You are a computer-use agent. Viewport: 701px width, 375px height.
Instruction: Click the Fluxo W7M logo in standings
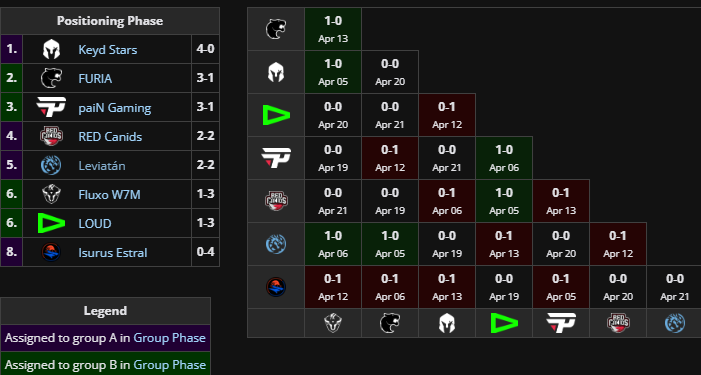51,194
